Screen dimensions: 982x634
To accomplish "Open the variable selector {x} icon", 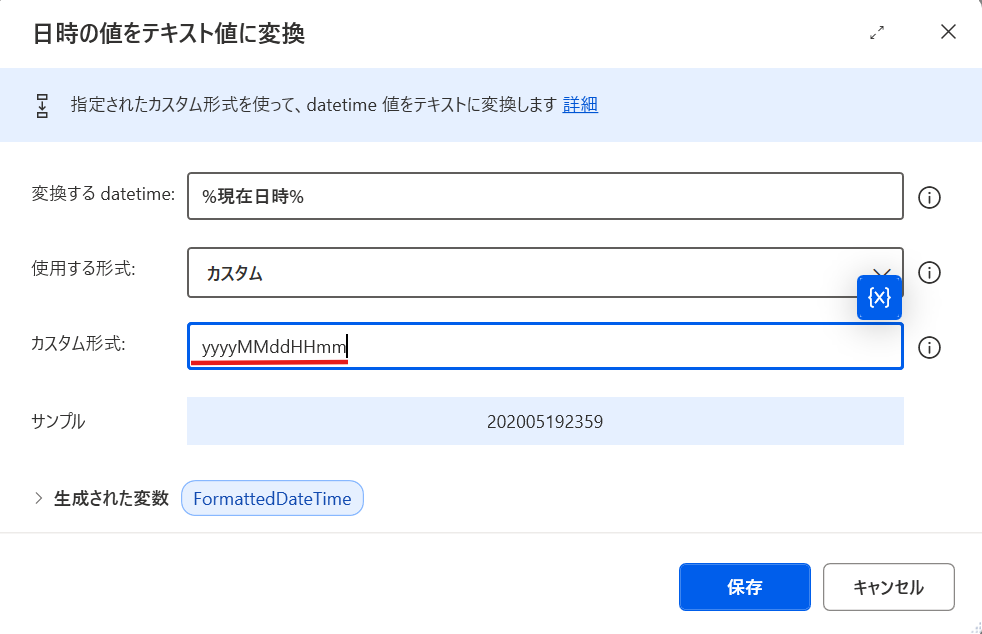I will 878,297.
